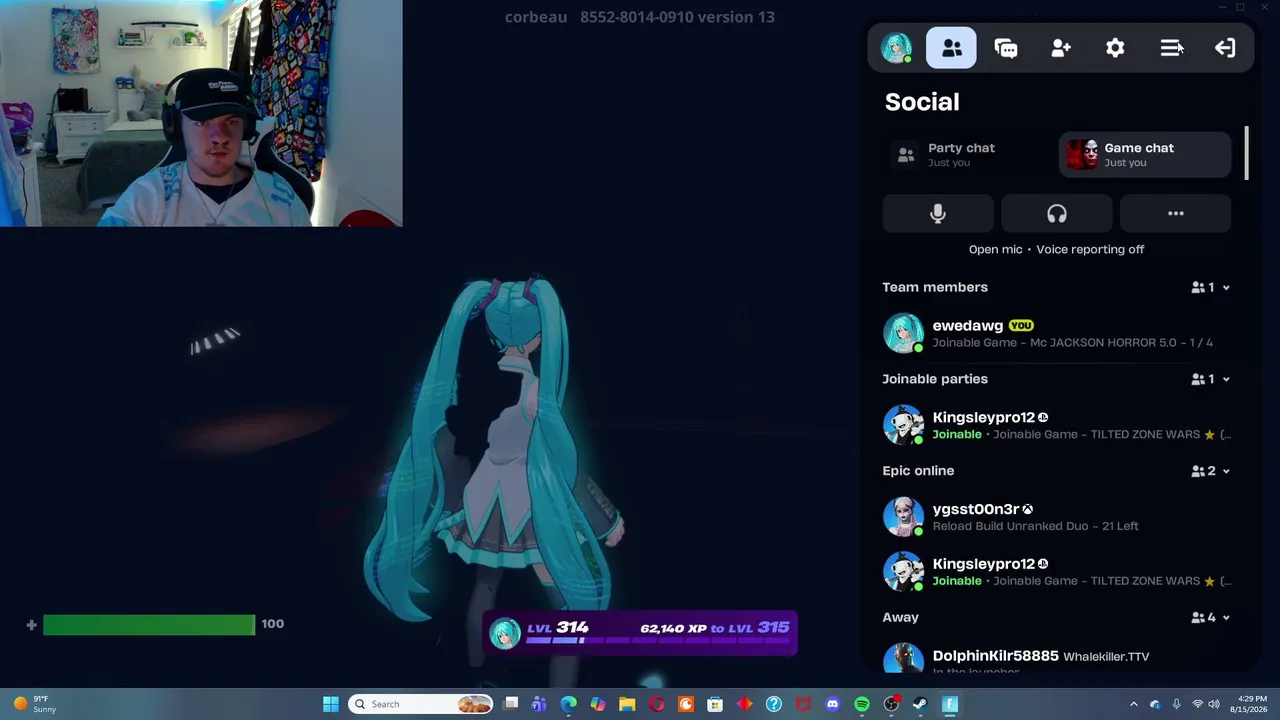
Task: Click the taskbar Search box
Action: click(421, 704)
